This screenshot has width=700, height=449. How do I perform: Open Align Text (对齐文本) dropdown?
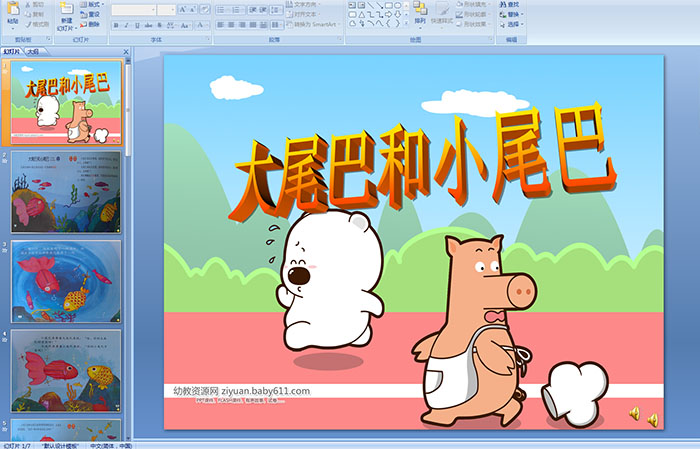pos(302,14)
